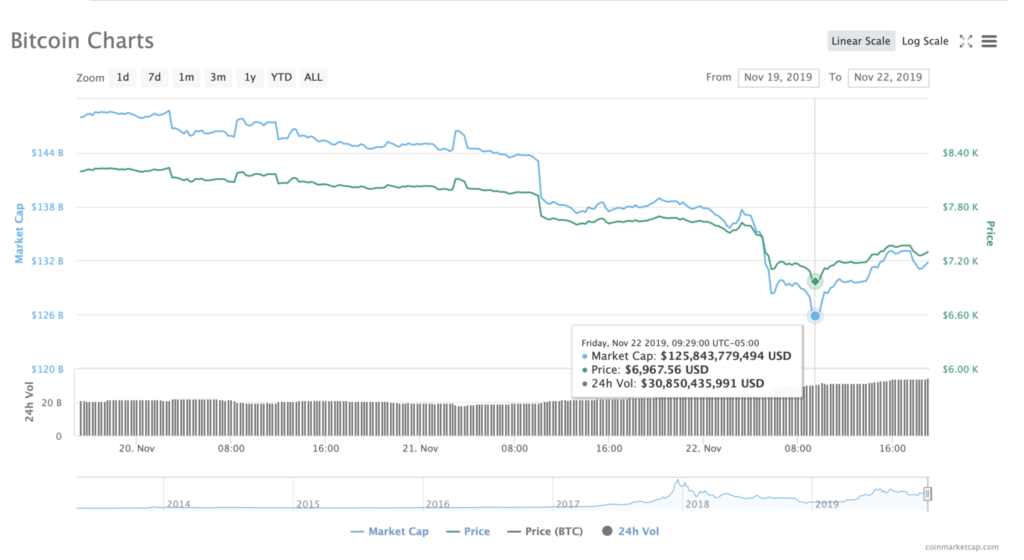
Task: Set zoom to 1d
Action: click(x=123, y=77)
